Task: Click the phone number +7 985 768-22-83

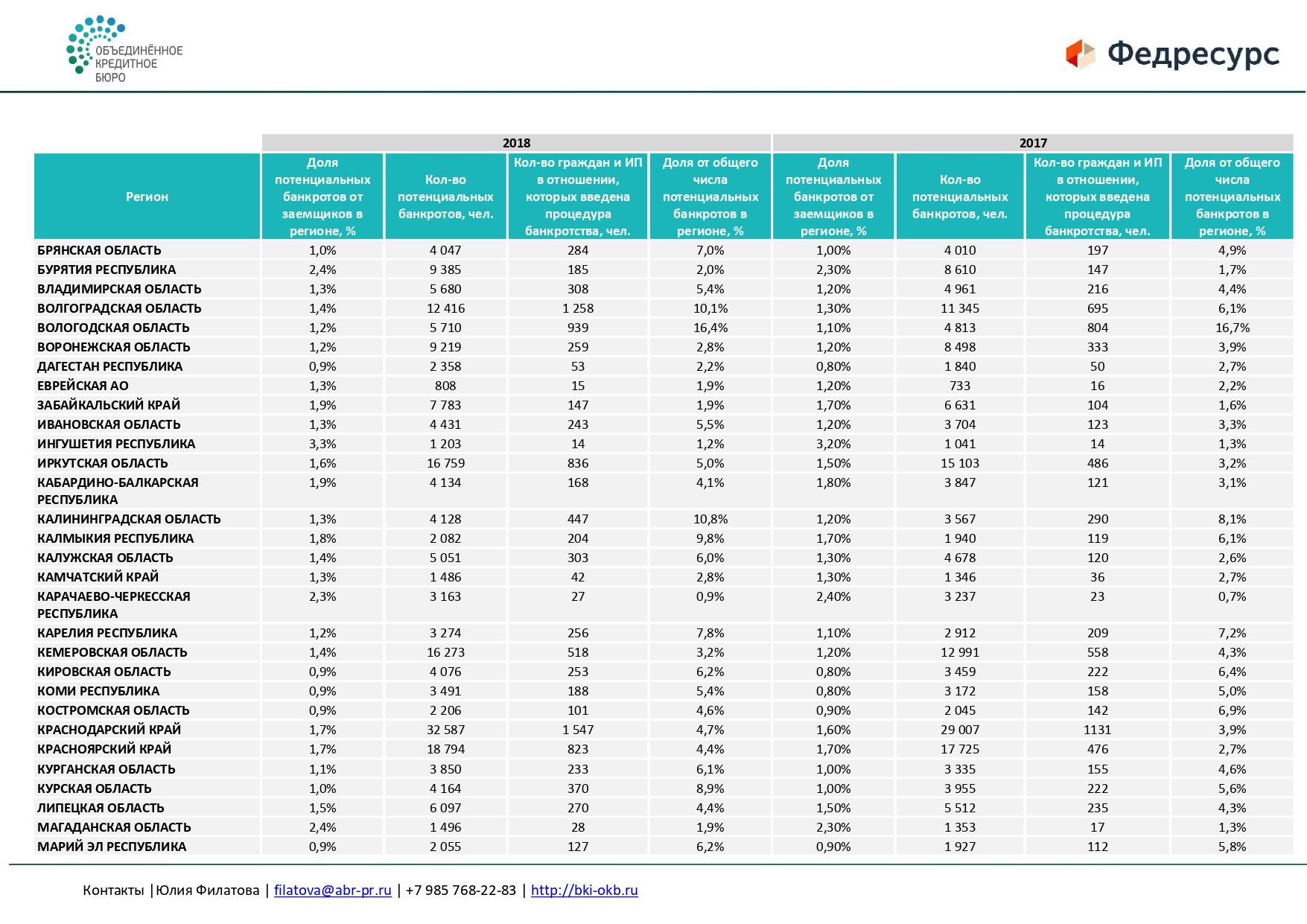Action: [x=461, y=890]
